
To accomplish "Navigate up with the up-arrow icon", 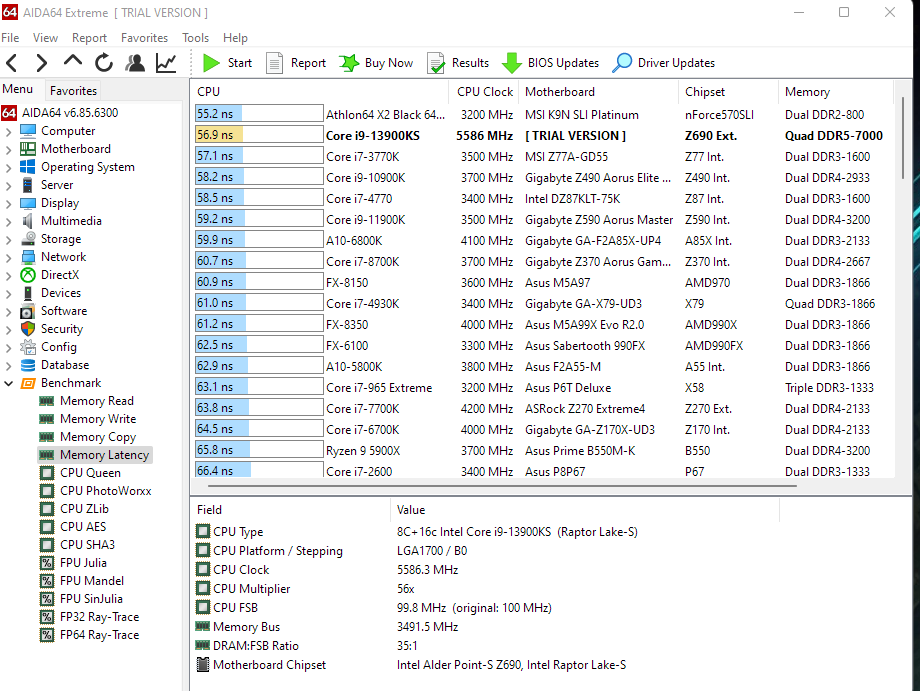I will pos(73,63).
